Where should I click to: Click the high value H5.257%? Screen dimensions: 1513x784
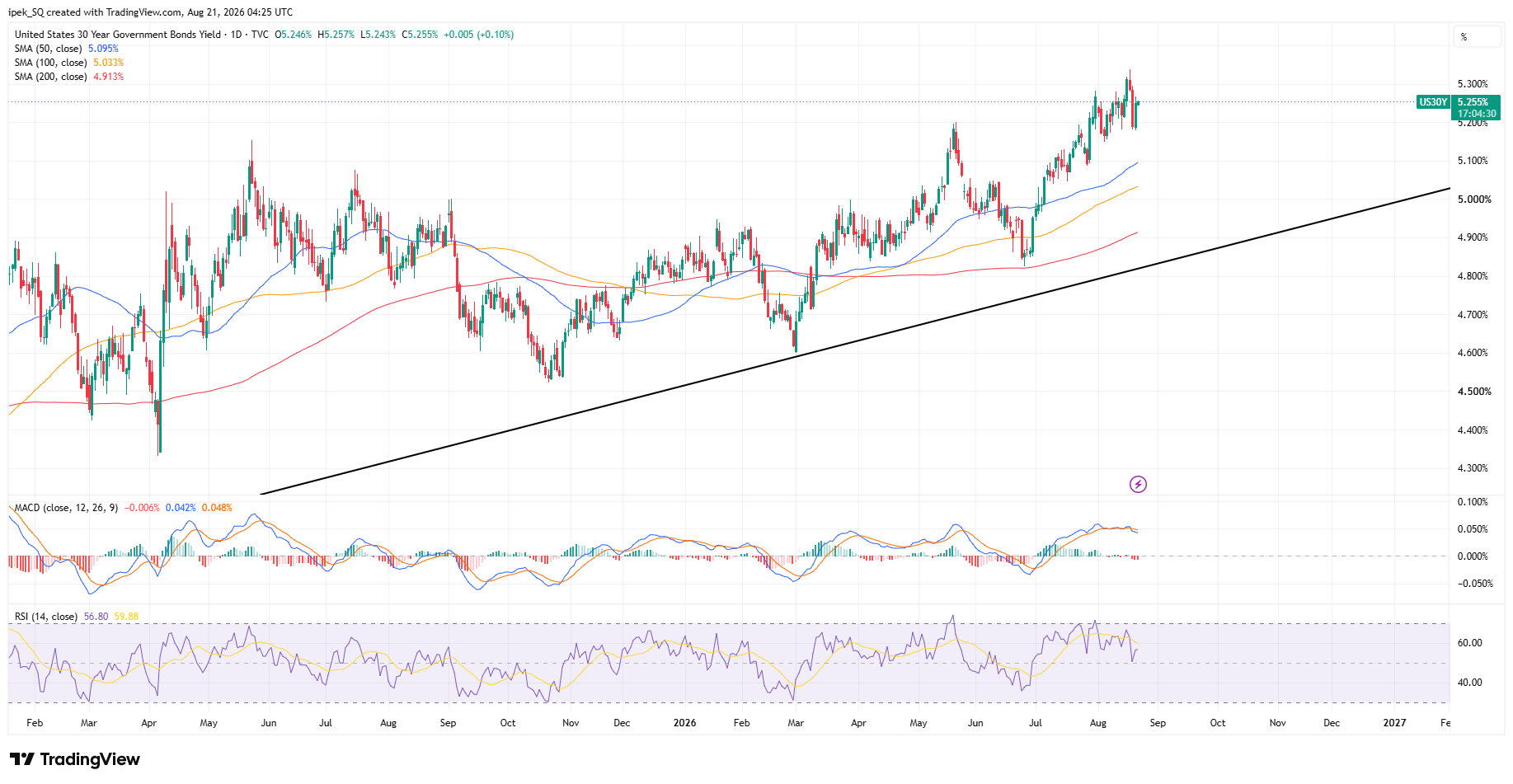point(336,35)
